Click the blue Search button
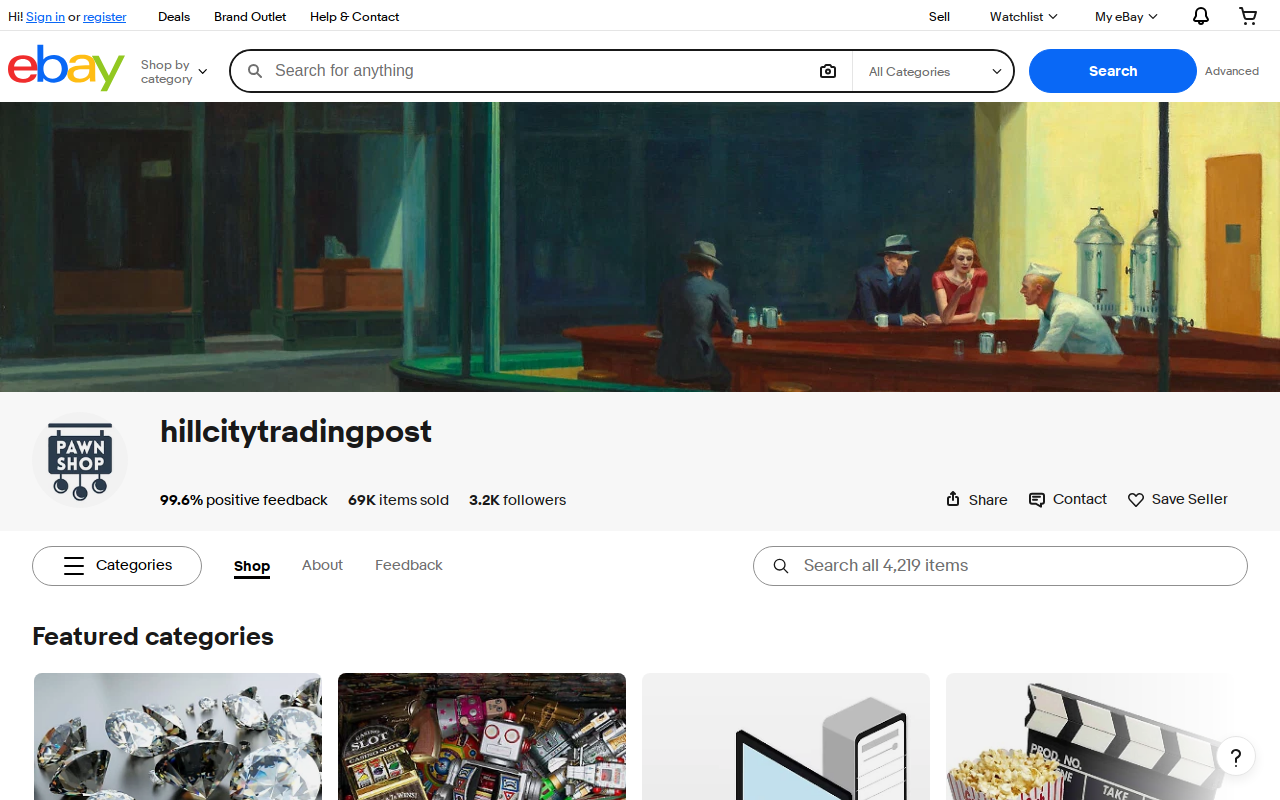Image resolution: width=1280 pixels, height=800 pixels. (x=1112, y=71)
